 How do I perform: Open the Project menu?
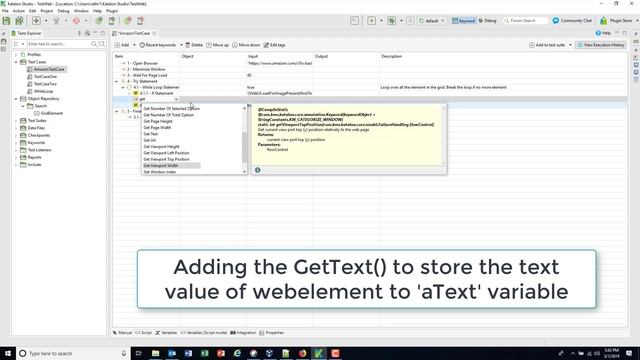47,11
